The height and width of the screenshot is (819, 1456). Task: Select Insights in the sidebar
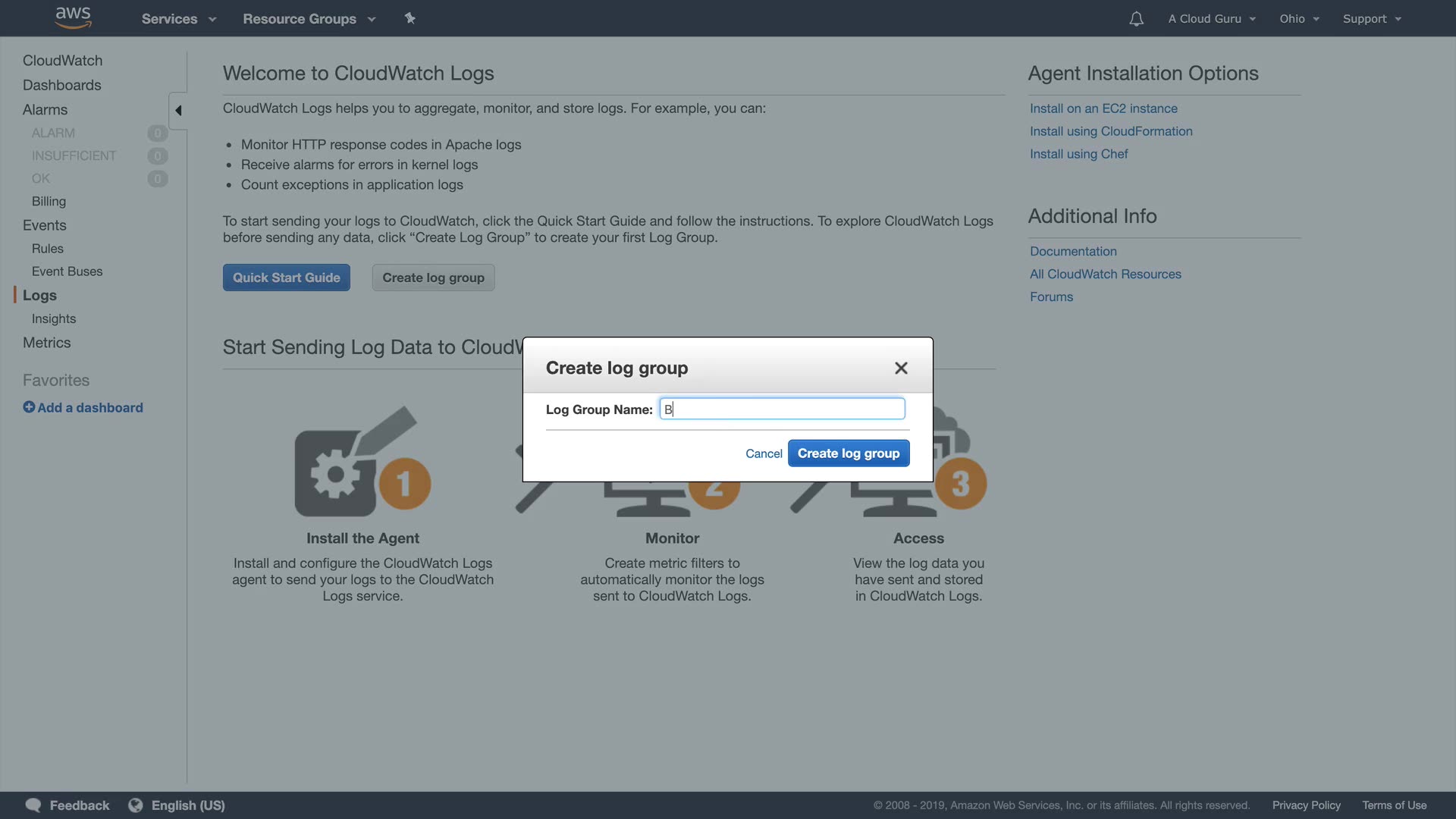click(x=54, y=318)
